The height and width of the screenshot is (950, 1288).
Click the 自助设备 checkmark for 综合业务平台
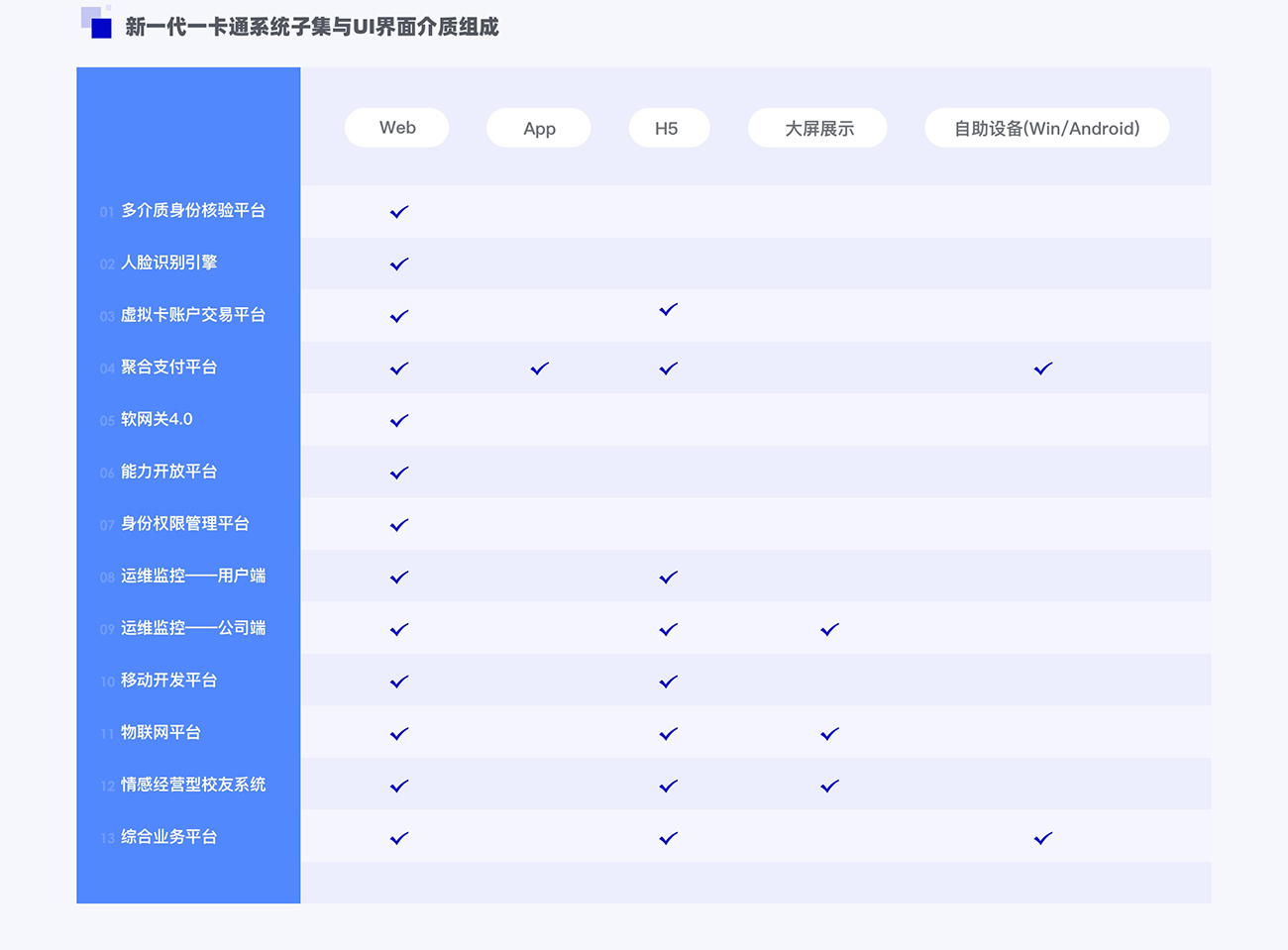[x=1043, y=838]
